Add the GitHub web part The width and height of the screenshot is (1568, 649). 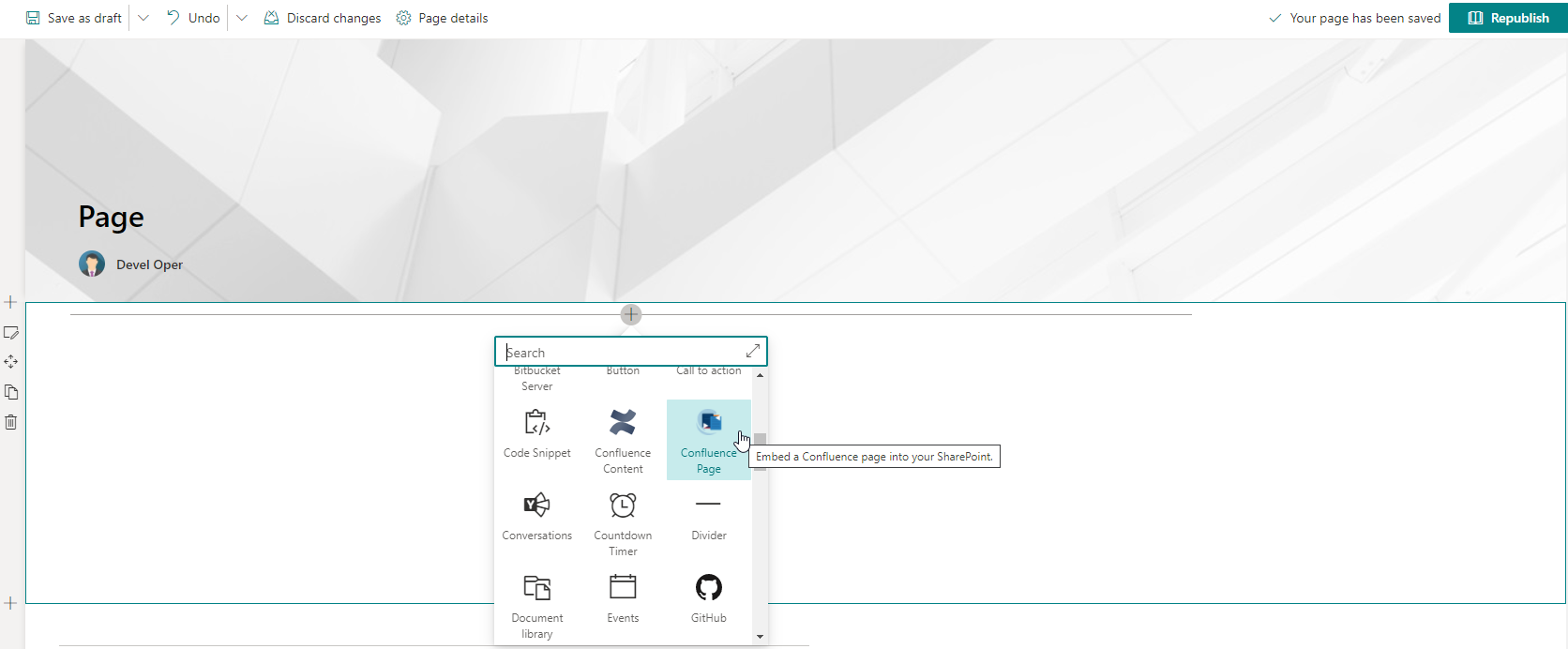(708, 598)
